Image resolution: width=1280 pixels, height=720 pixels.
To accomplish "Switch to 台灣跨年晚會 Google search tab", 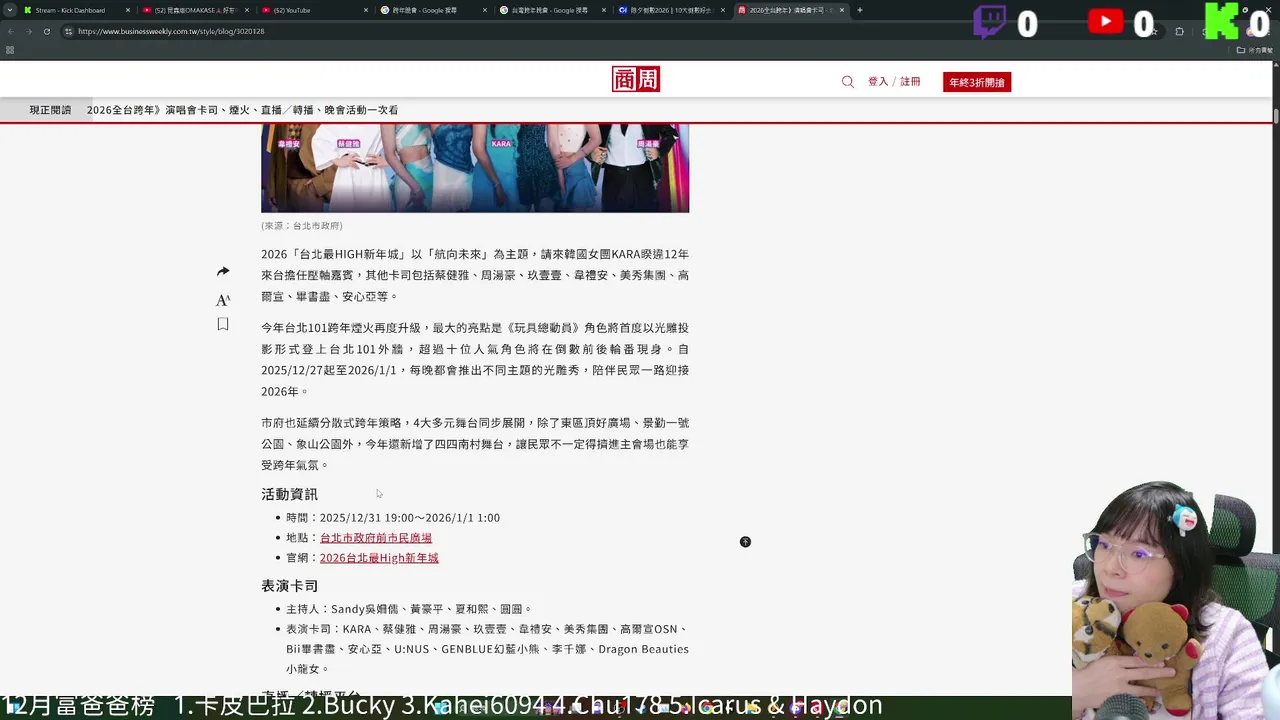I will coord(552,10).
